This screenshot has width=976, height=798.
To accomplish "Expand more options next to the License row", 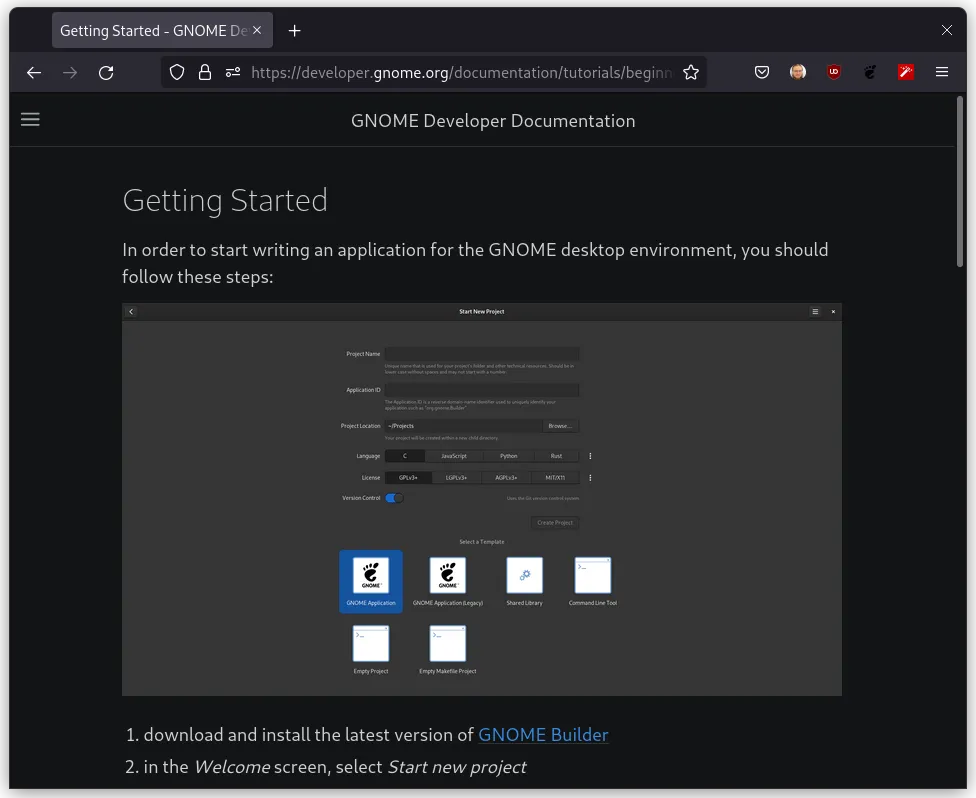I will (590, 478).
